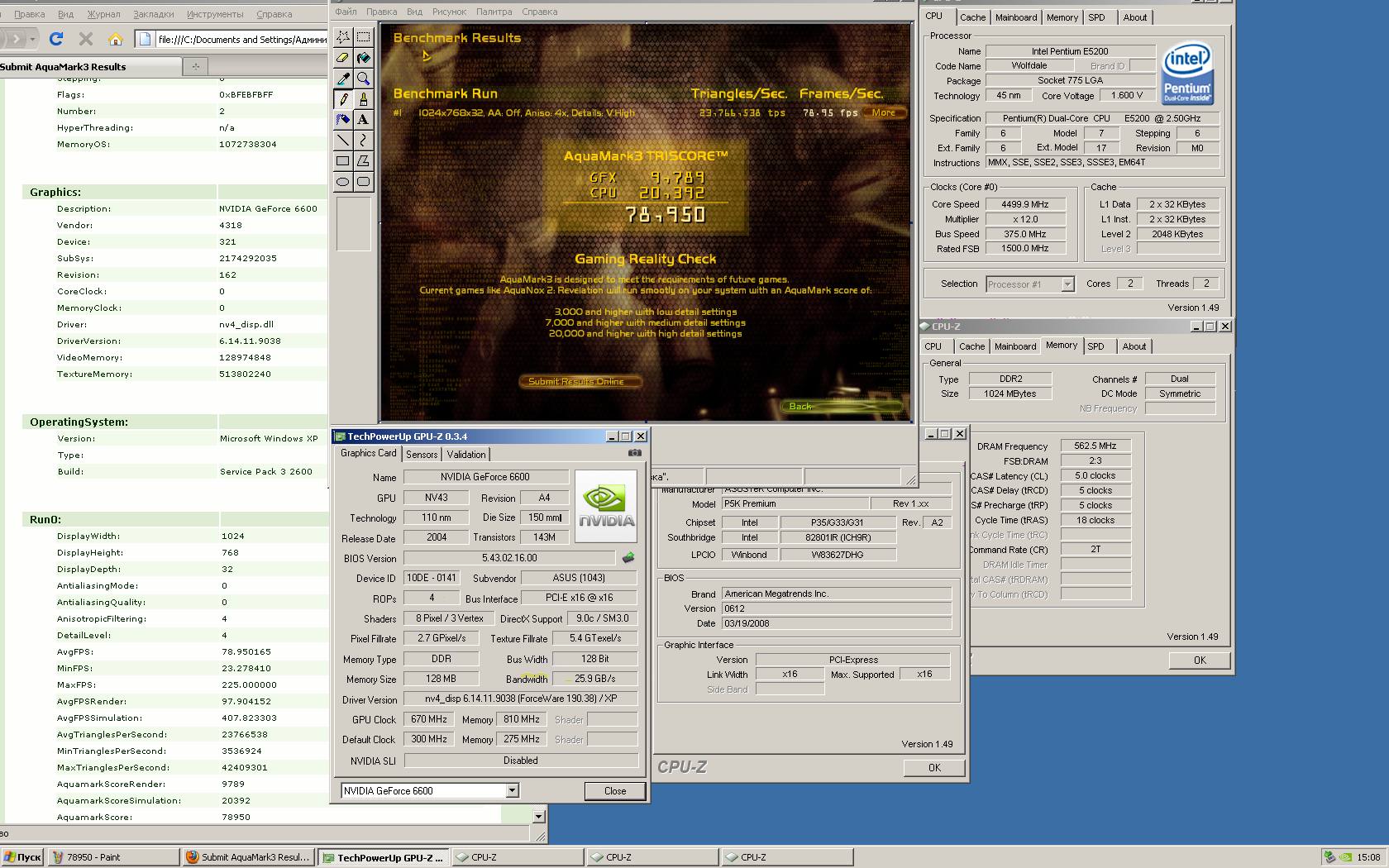Choose the Brush tool in Paint

click(364, 99)
